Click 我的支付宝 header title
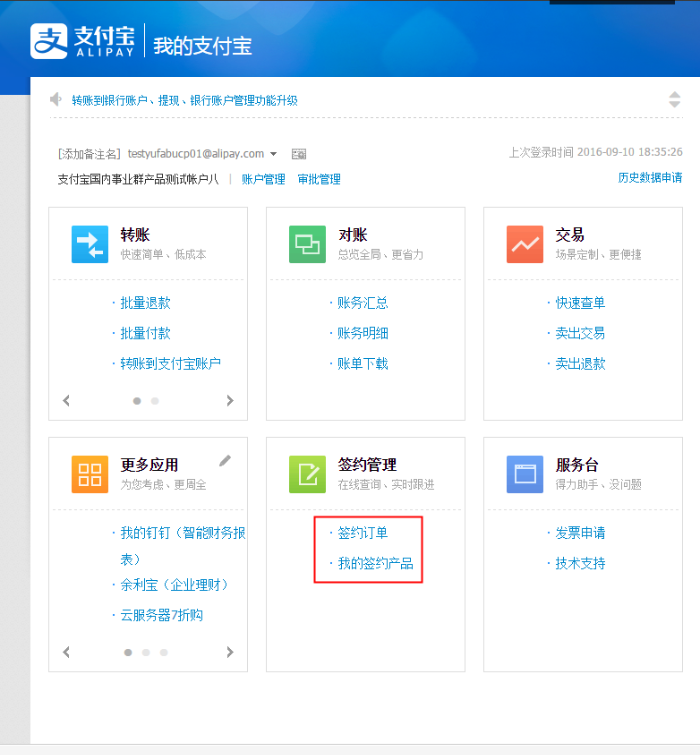Viewport: 700px width, 755px height. point(202,46)
